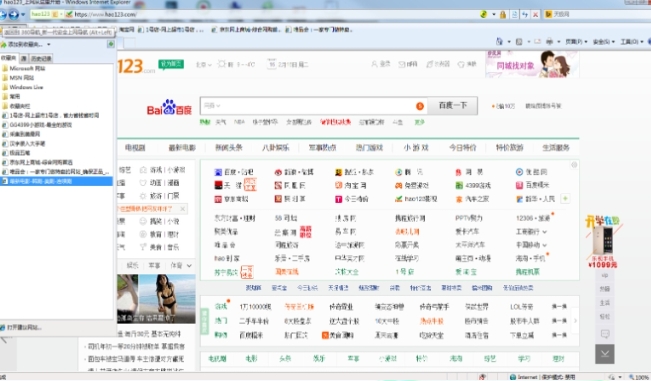This screenshot has height=381, width=651.
Task: Open the hao123影视 site link
Action: [x=416, y=199]
